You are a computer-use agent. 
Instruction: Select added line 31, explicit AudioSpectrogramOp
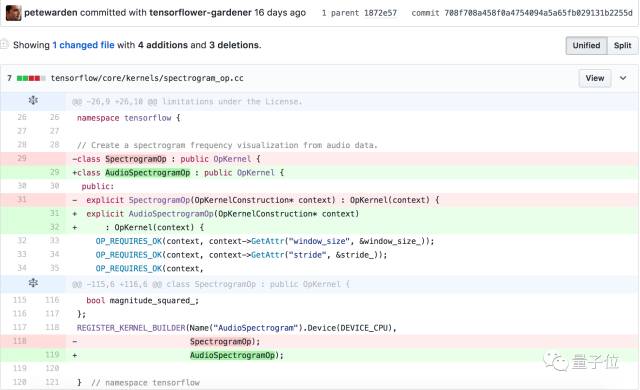point(320,213)
